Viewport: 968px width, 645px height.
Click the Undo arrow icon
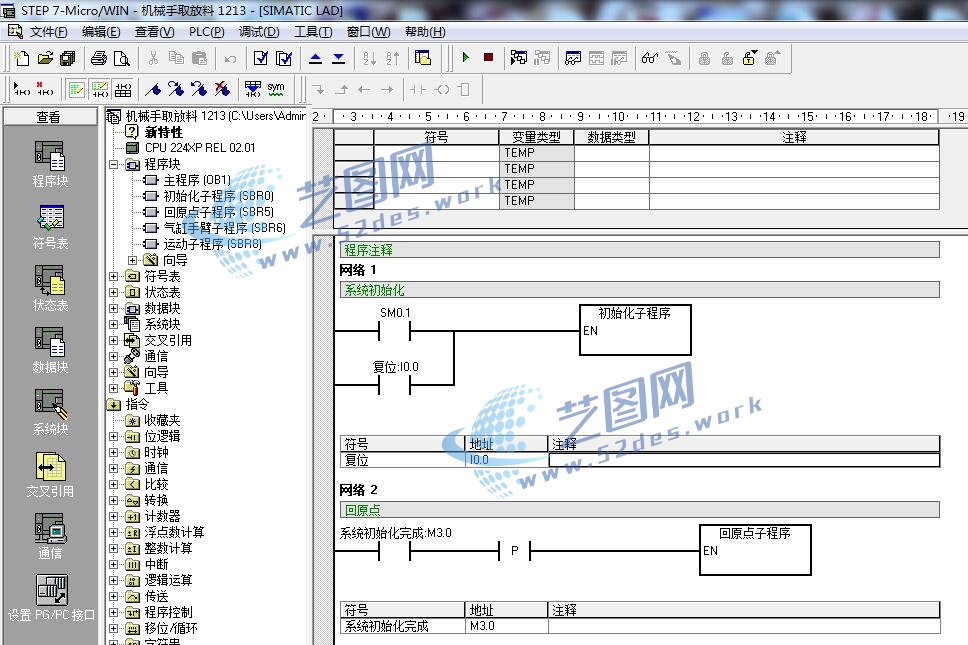click(230, 59)
